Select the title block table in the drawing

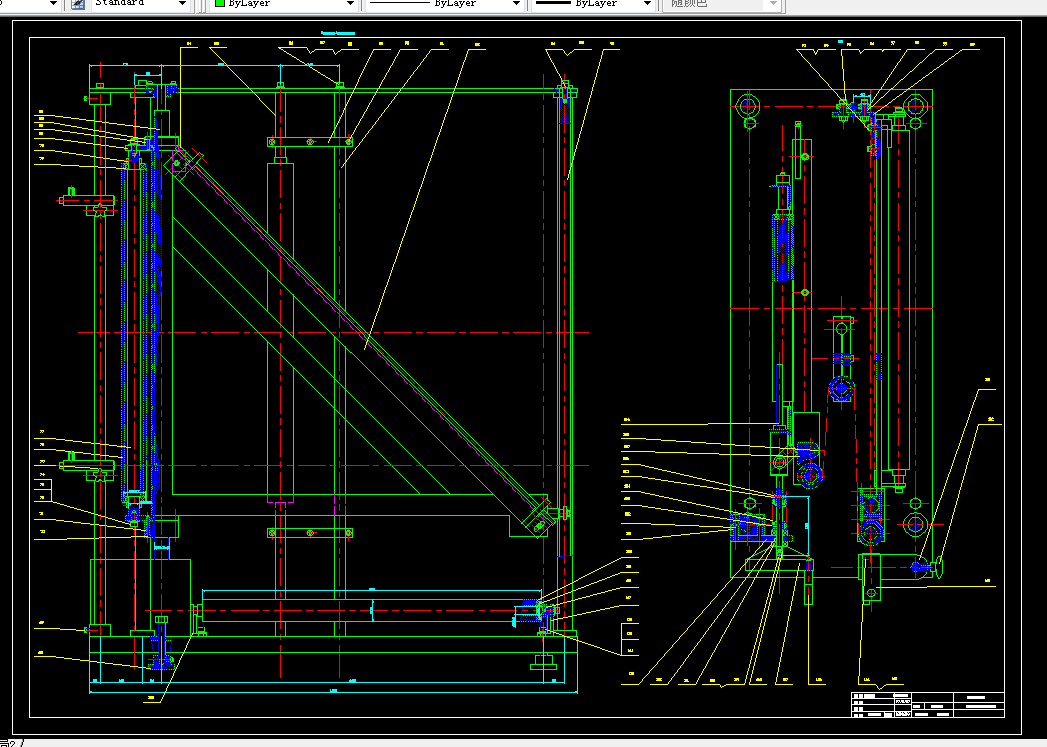(927, 704)
